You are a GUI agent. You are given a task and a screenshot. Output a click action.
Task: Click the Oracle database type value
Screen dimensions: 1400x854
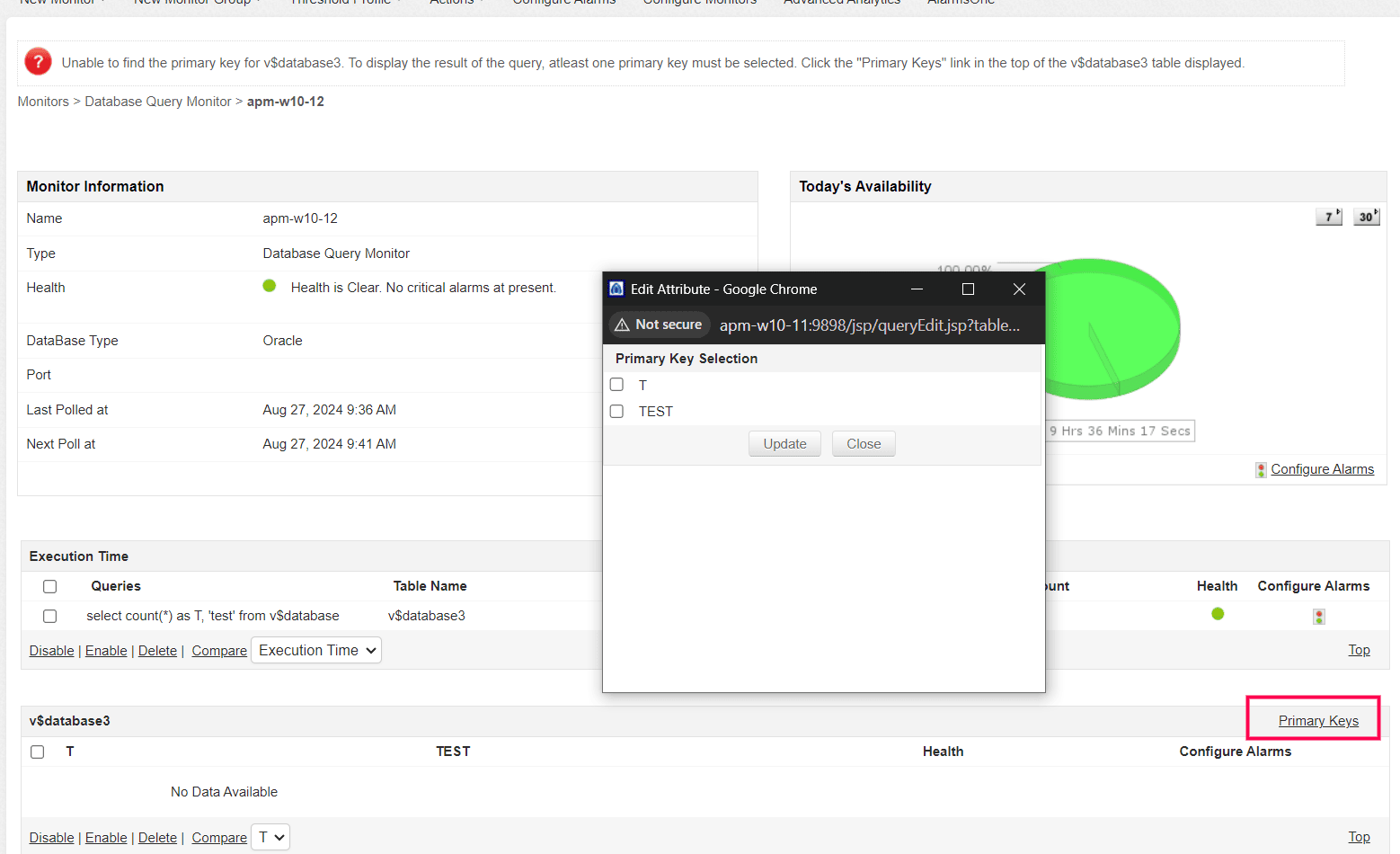[x=282, y=341]
